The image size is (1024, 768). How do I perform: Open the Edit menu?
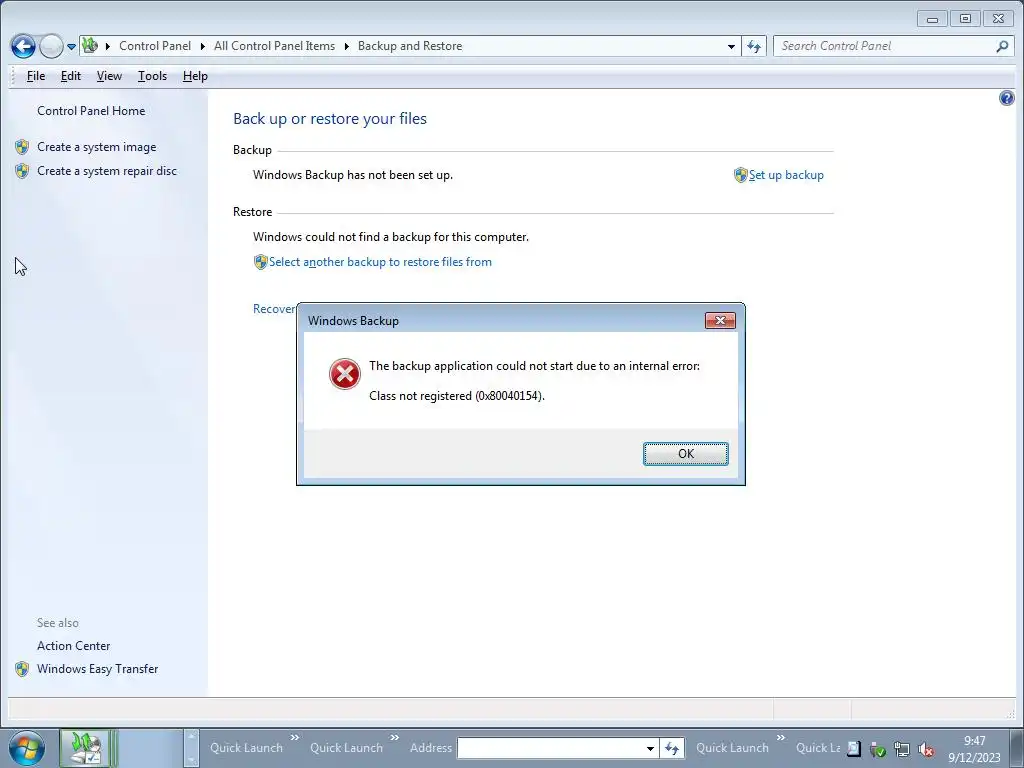[x=71, y=76]
